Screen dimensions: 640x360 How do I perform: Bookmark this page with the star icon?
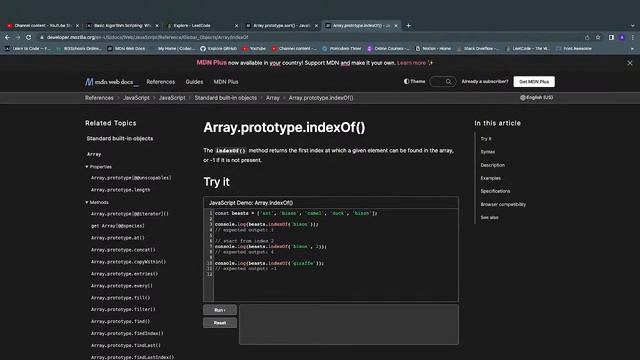[x=598, y=37]
